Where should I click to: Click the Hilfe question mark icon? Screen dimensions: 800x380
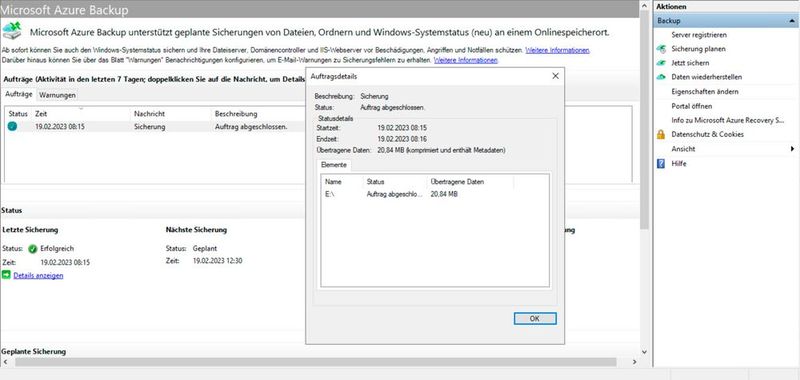pos(661,164)
